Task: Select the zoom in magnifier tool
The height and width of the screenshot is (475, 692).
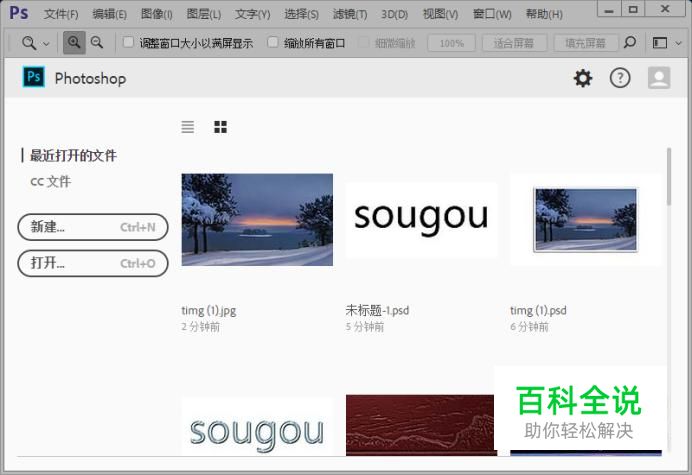Action: coord(74,43)
